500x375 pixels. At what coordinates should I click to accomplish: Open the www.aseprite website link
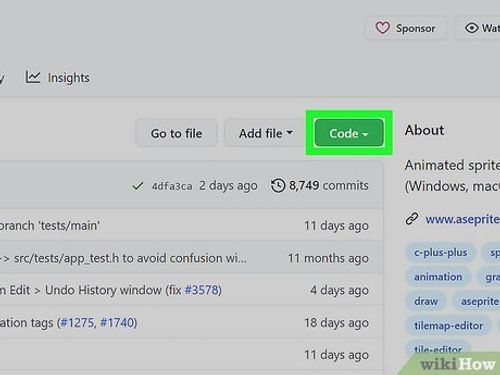[x=462, y=219]
